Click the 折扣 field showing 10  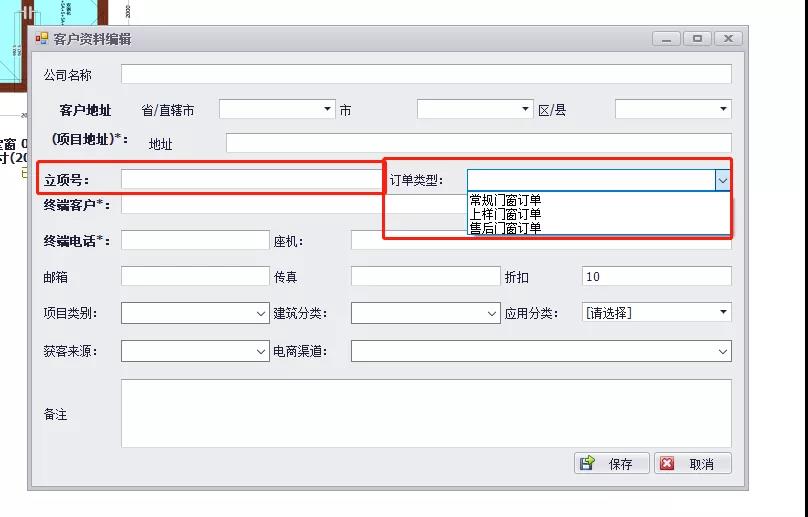point(656,276)
